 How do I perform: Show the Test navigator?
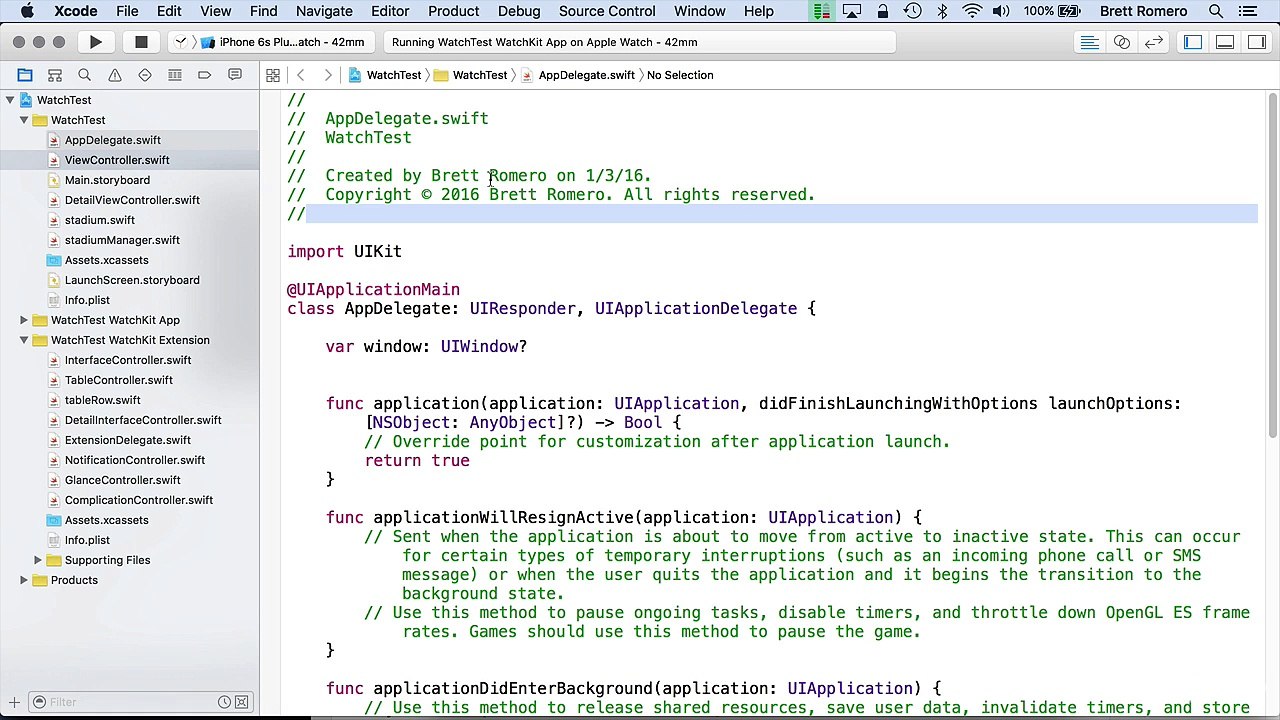pos(145,75)
